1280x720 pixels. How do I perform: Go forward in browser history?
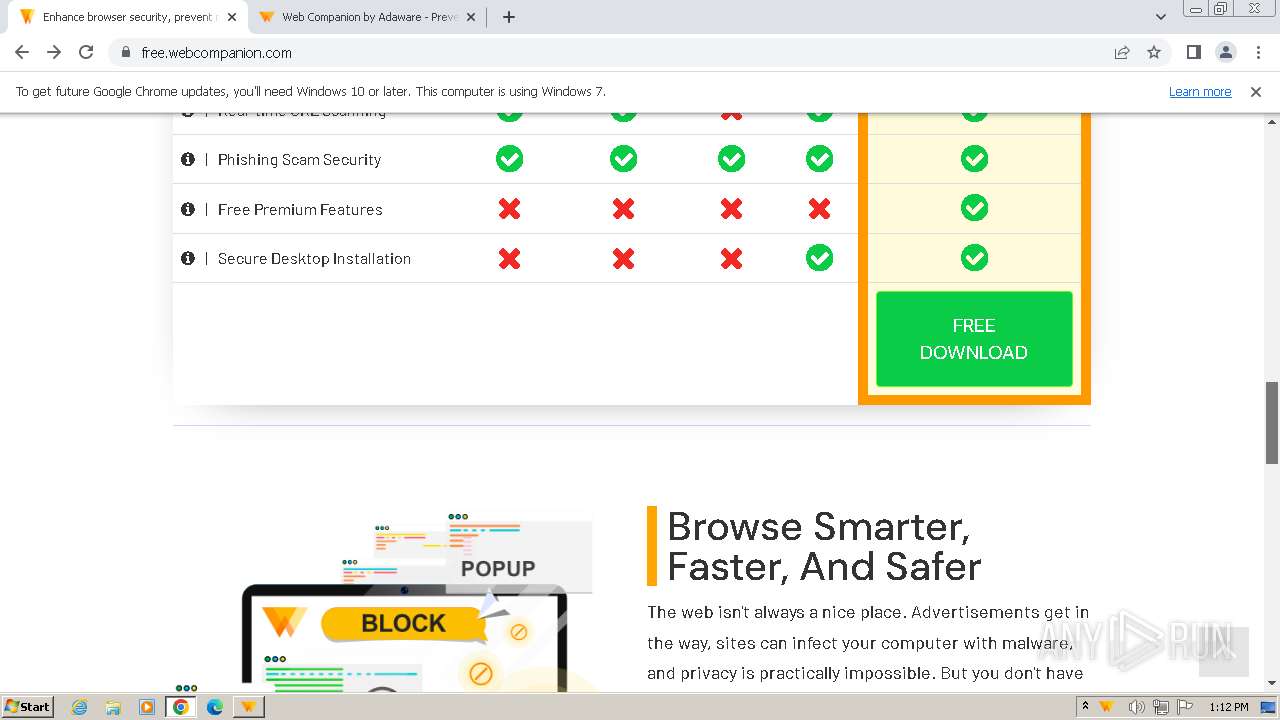54,52
